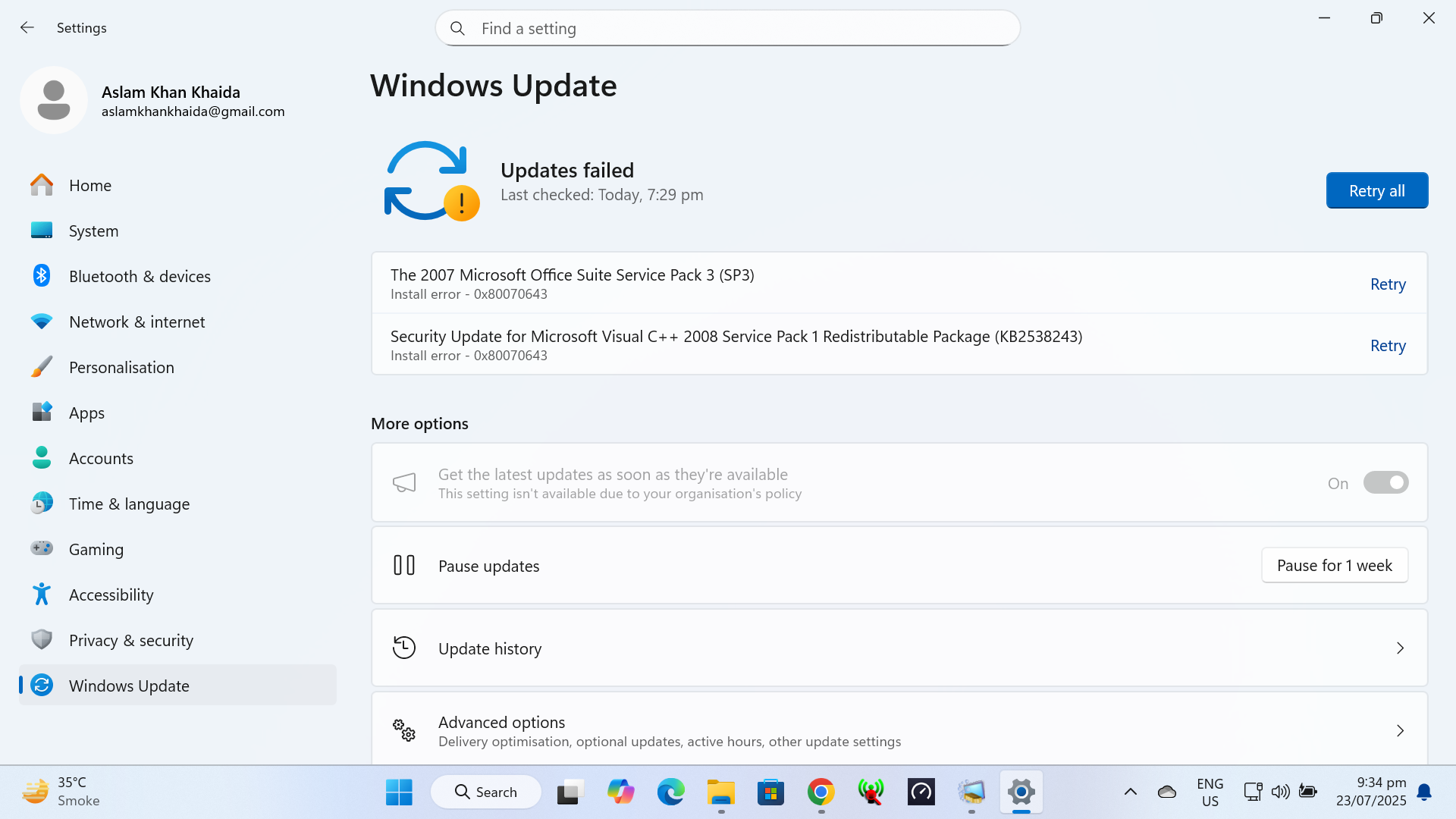Switch the ENG US input language
Screen dimensions: 1456x819
point(1210,792)
